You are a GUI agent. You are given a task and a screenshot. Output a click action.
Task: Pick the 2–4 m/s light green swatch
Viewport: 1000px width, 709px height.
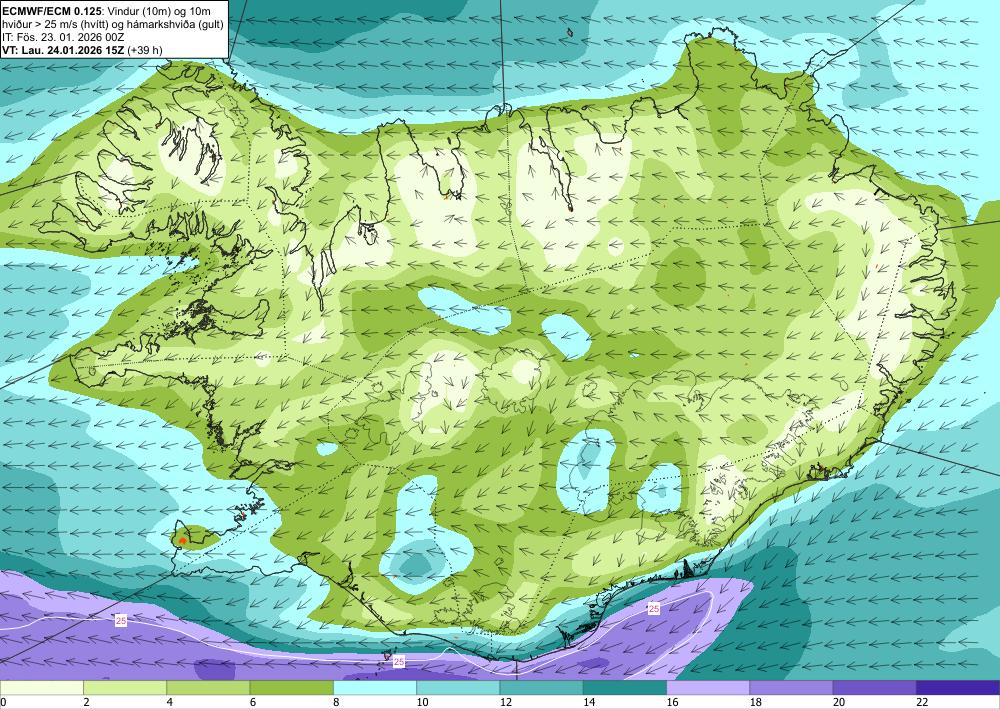tap(125, 687)
